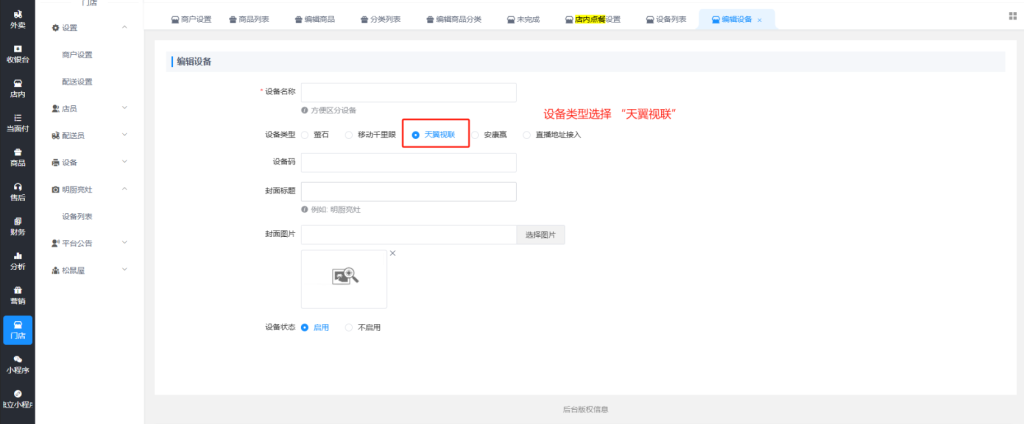
Task: Select the 天翼视联 device type radio
Action: click(x=415, y=135)
